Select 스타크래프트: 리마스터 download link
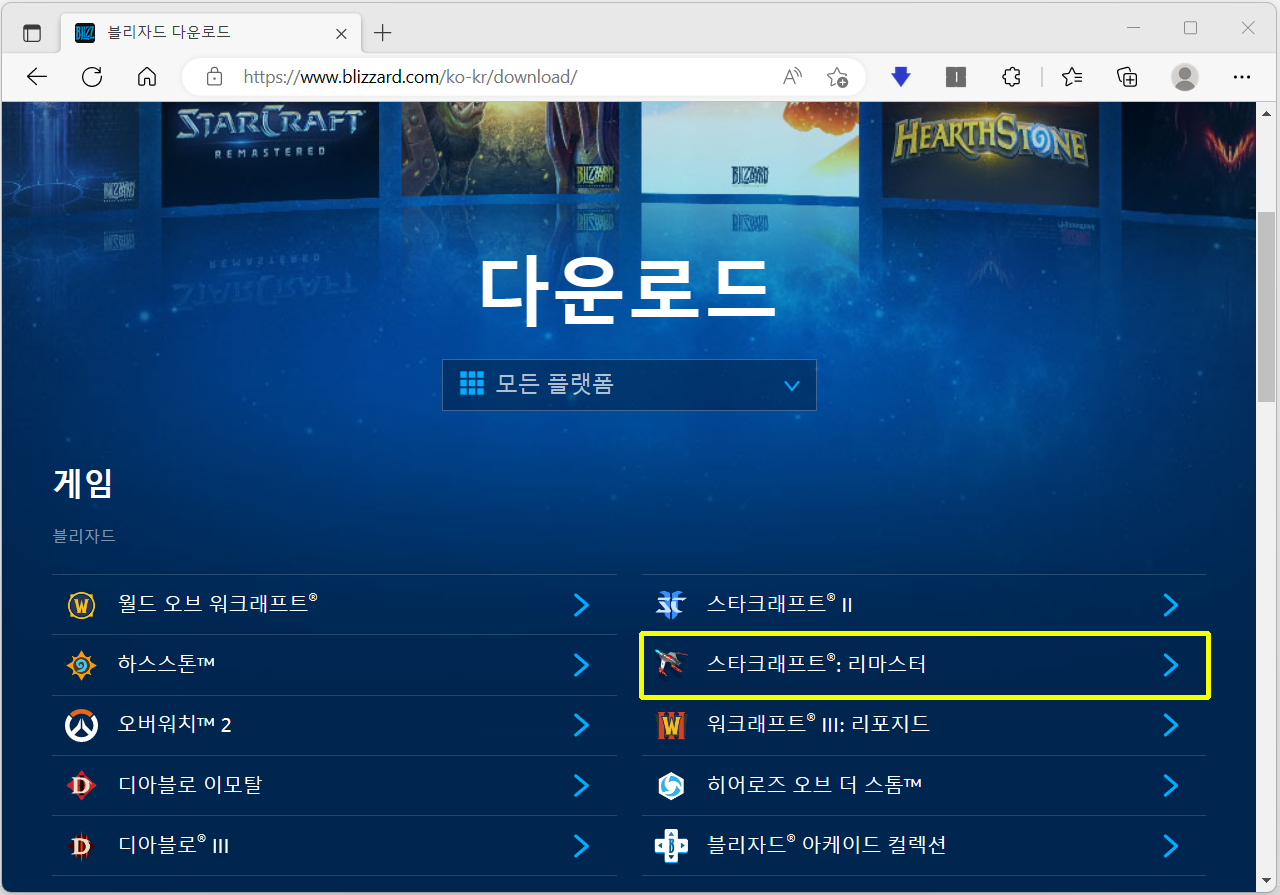The image size is (1280, 895). click(924, 664)
